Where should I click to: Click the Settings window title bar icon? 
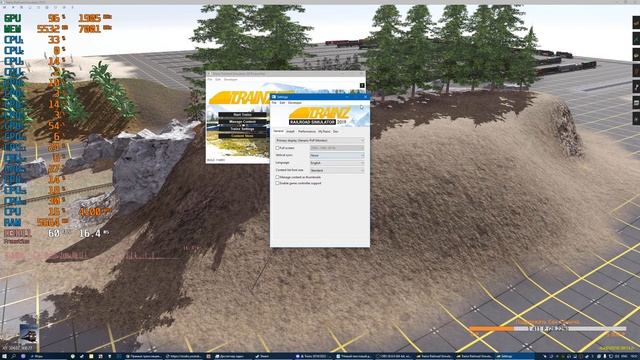274,97
